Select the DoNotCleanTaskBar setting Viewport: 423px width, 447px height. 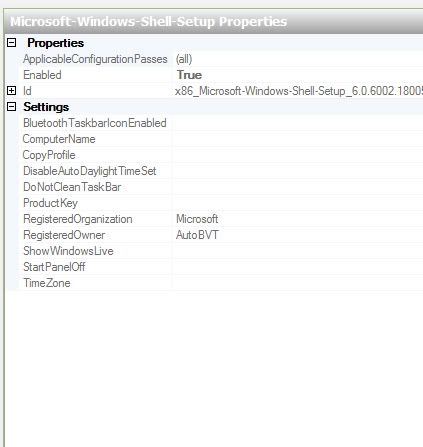[72, 187]
